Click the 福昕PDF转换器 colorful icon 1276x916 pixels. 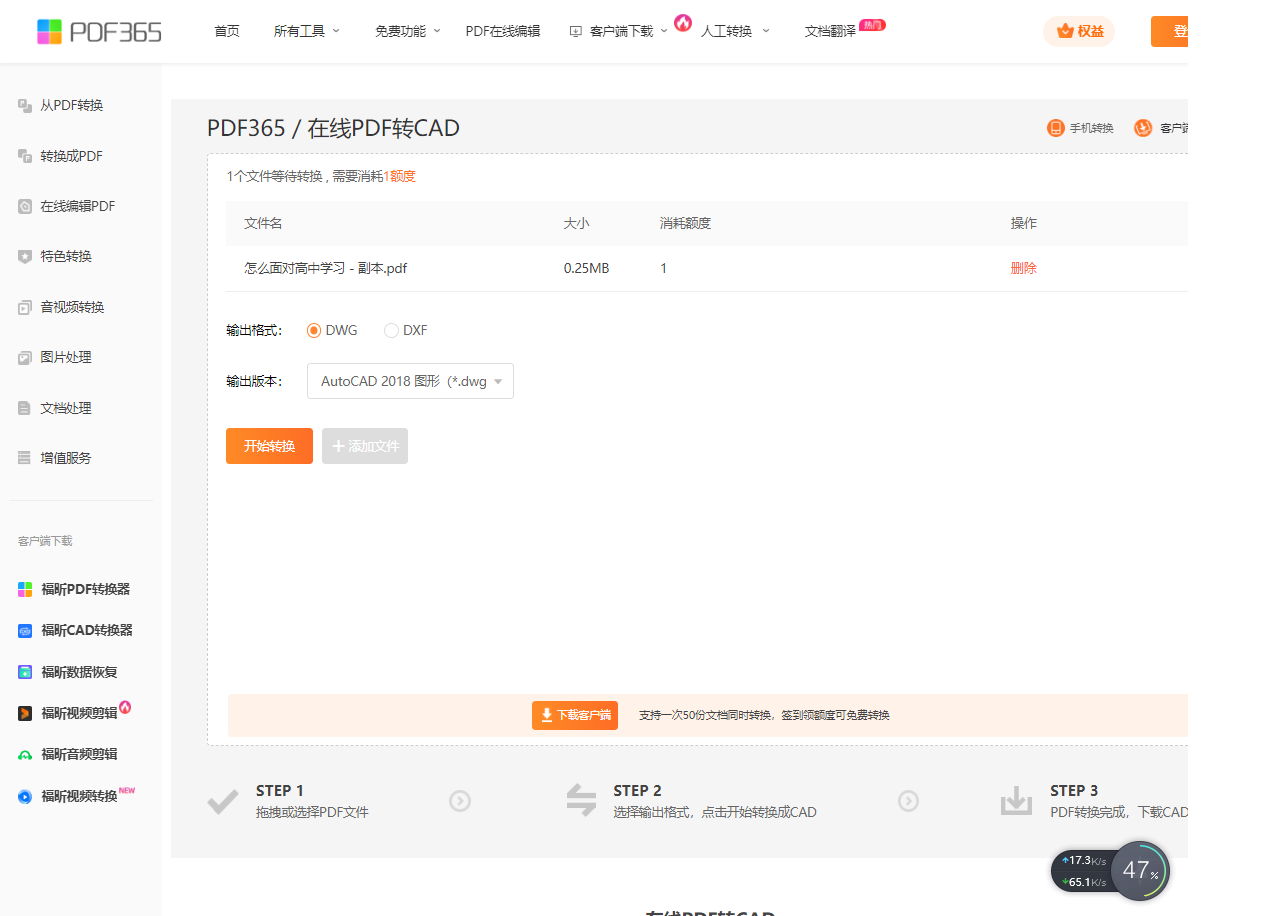click(25, 589)
